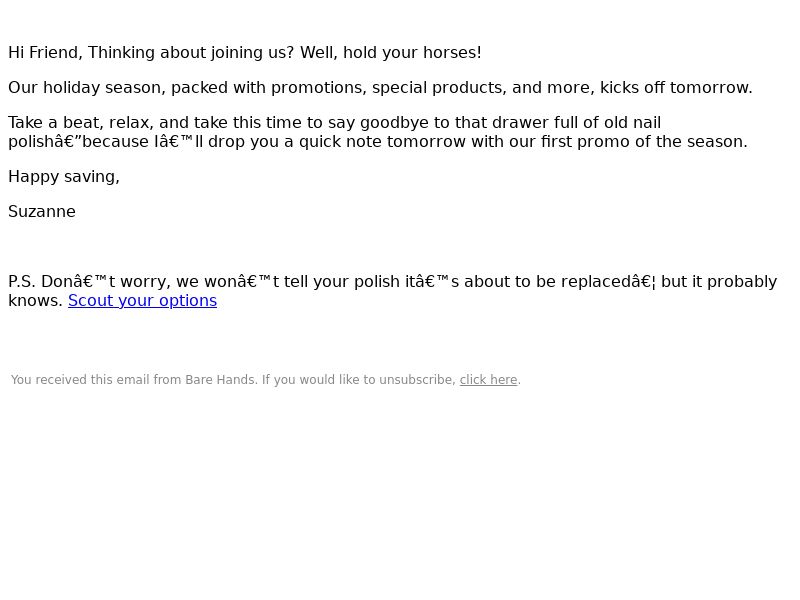
Task: Click the 'Hi Friend' greeting line
Action: point(245,53)
